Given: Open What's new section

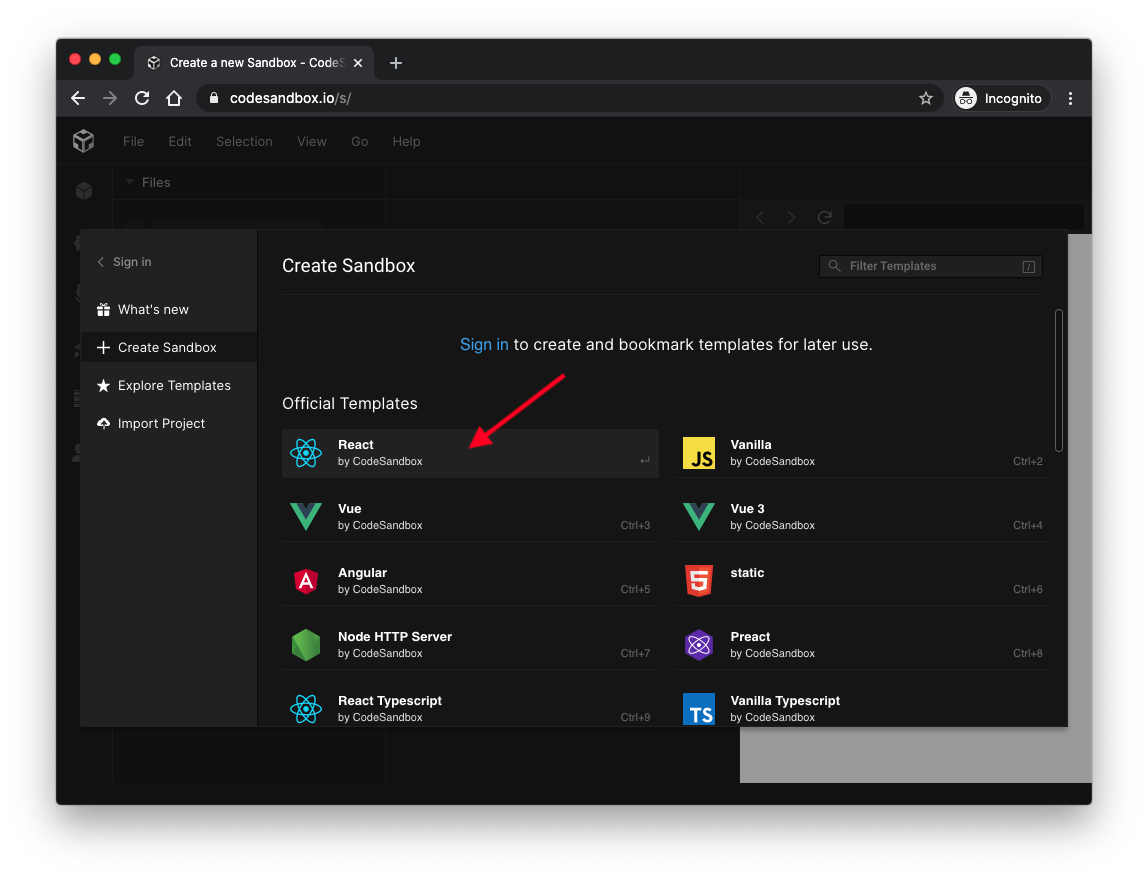Looking at the screenshot, I should tap(168, 310).
